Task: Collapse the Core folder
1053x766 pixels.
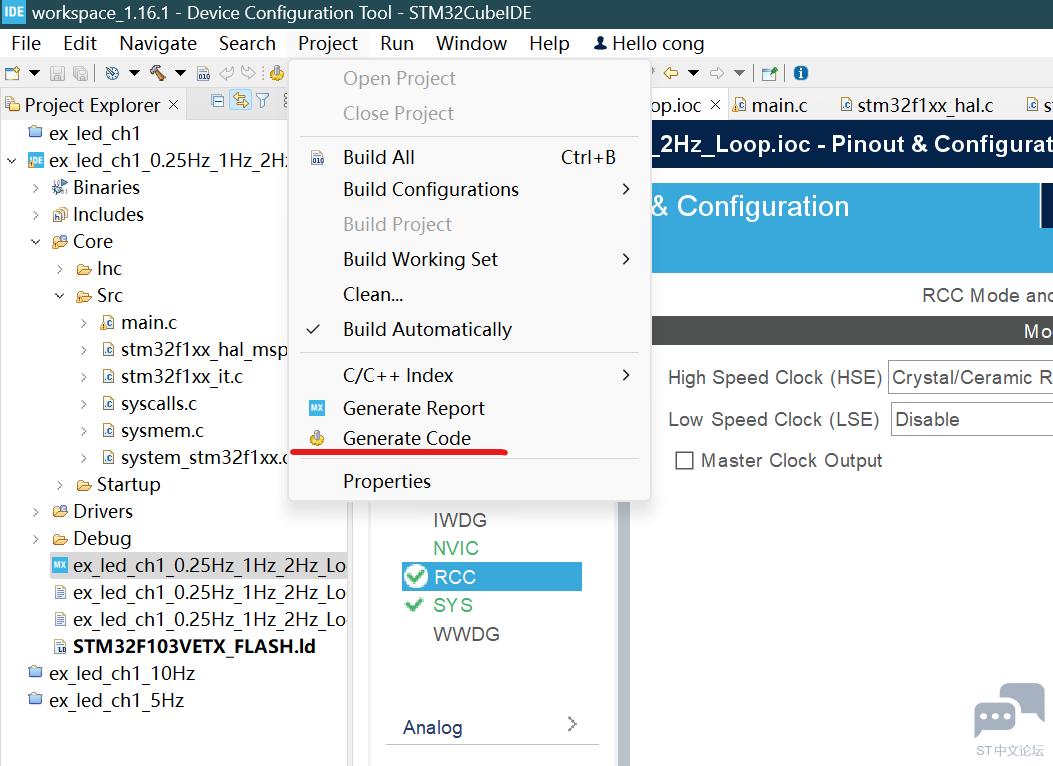Action: pyautogui.click(x=36, y=242)
